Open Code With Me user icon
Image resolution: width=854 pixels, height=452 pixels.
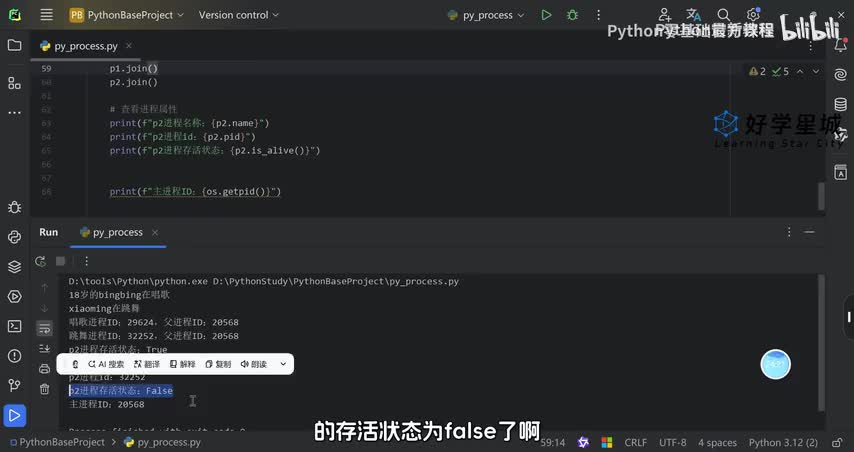(664, 15)
